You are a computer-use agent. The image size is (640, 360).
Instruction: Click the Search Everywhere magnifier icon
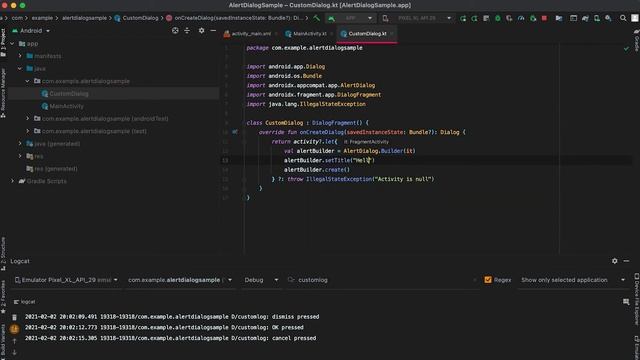point(623,18)
